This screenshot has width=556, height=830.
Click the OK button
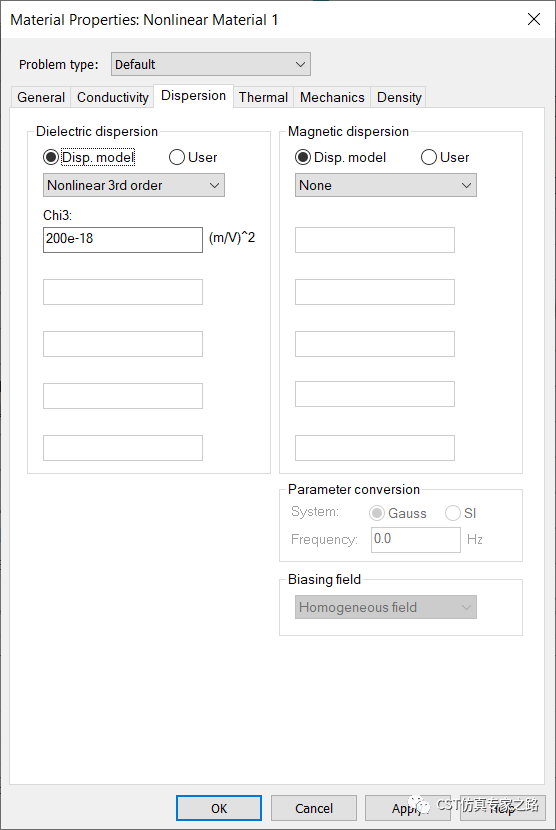219,808
